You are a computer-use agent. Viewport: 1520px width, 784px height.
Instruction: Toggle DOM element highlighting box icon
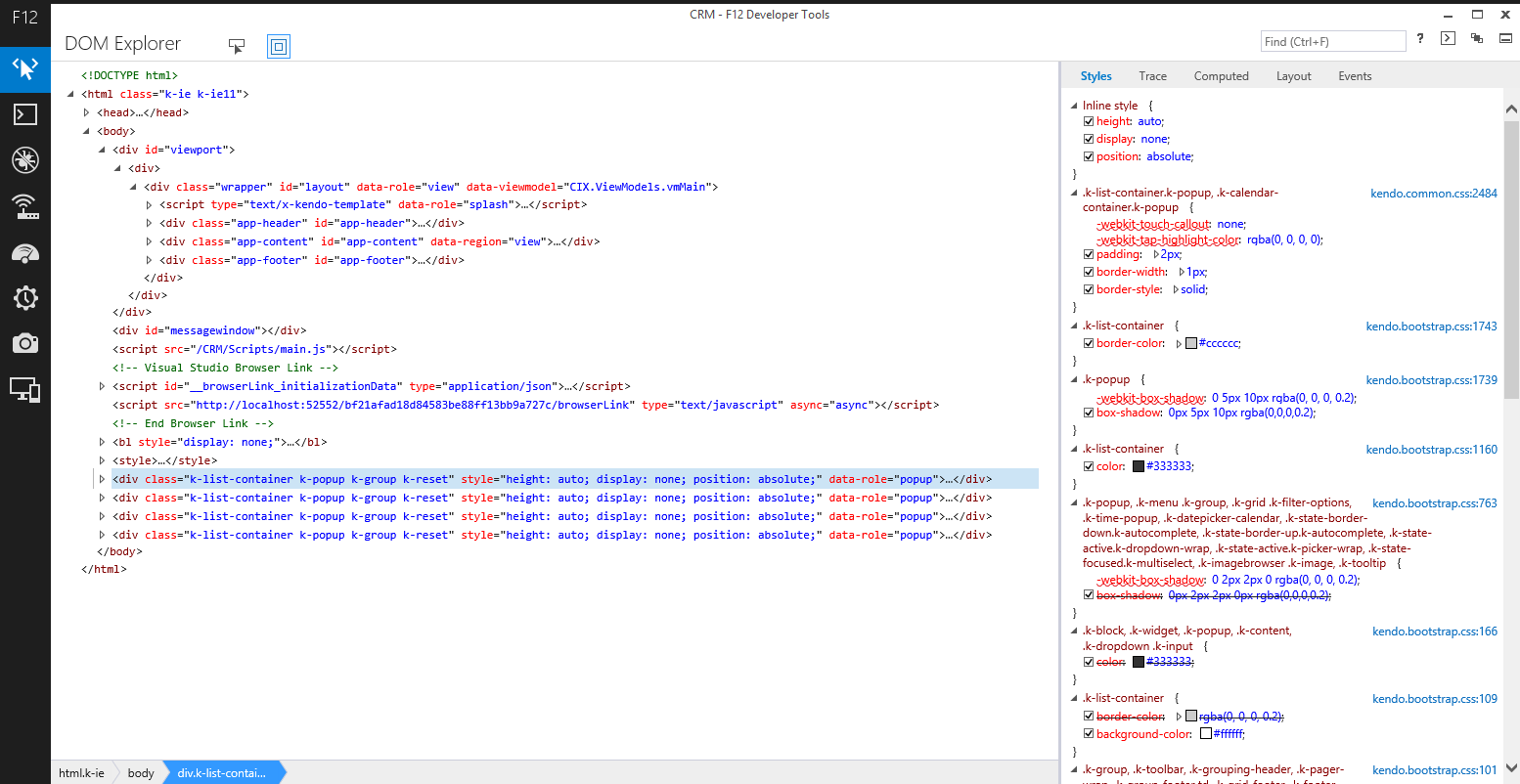click(279, 46)
